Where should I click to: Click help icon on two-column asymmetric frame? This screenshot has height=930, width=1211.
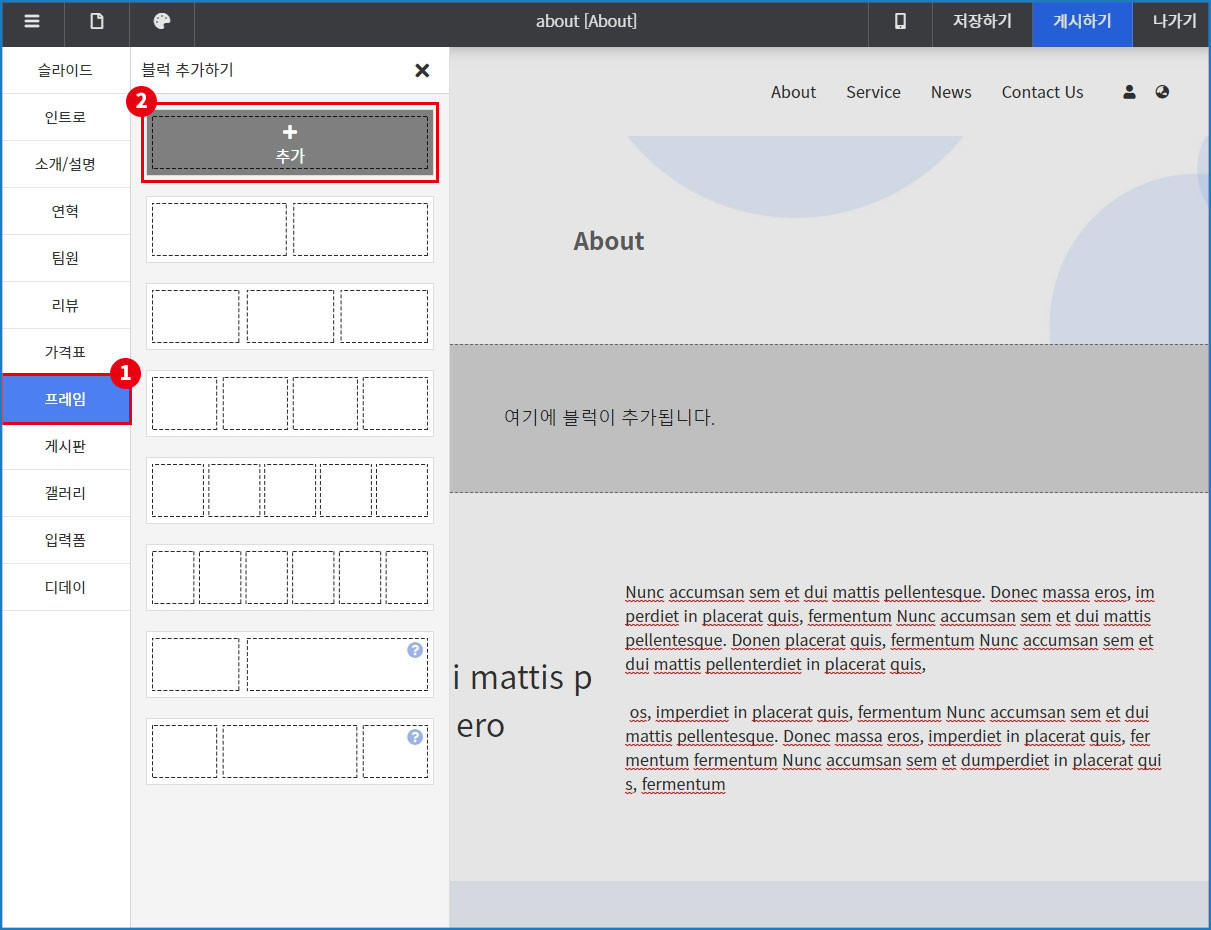(x=415, y=650)
